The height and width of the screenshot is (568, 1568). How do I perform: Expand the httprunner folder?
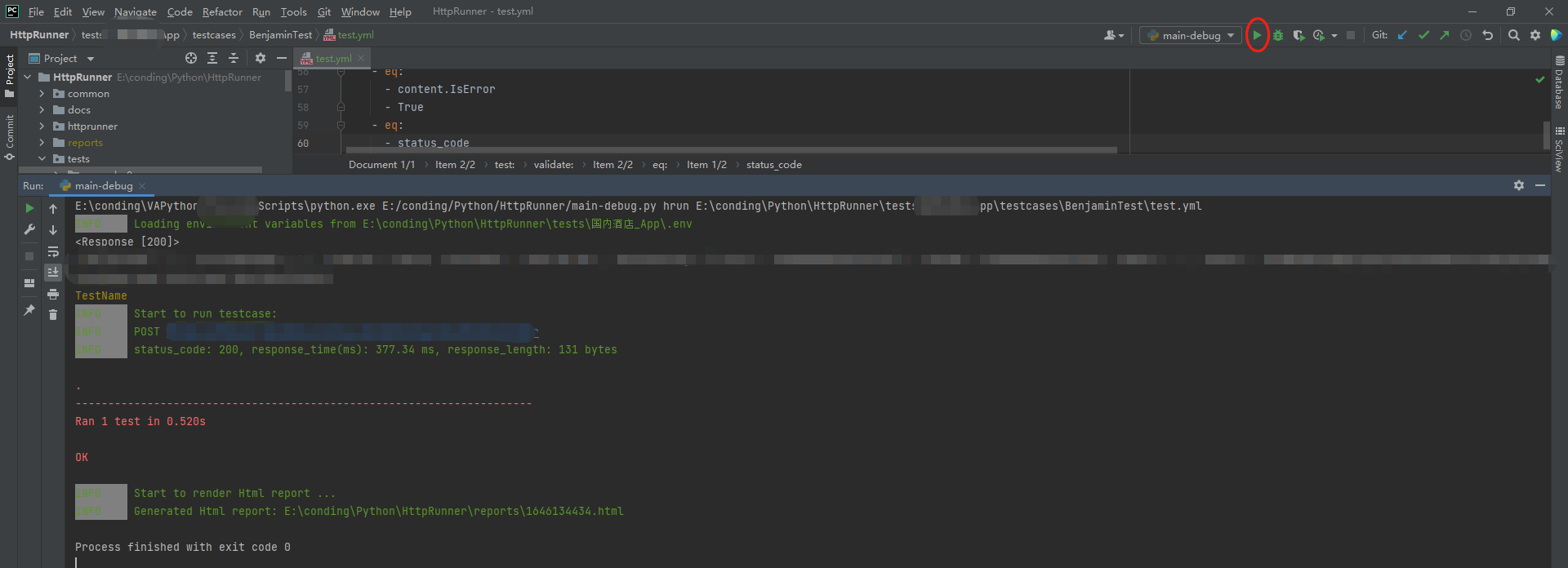pyautogui.click(x=42, y=126)
